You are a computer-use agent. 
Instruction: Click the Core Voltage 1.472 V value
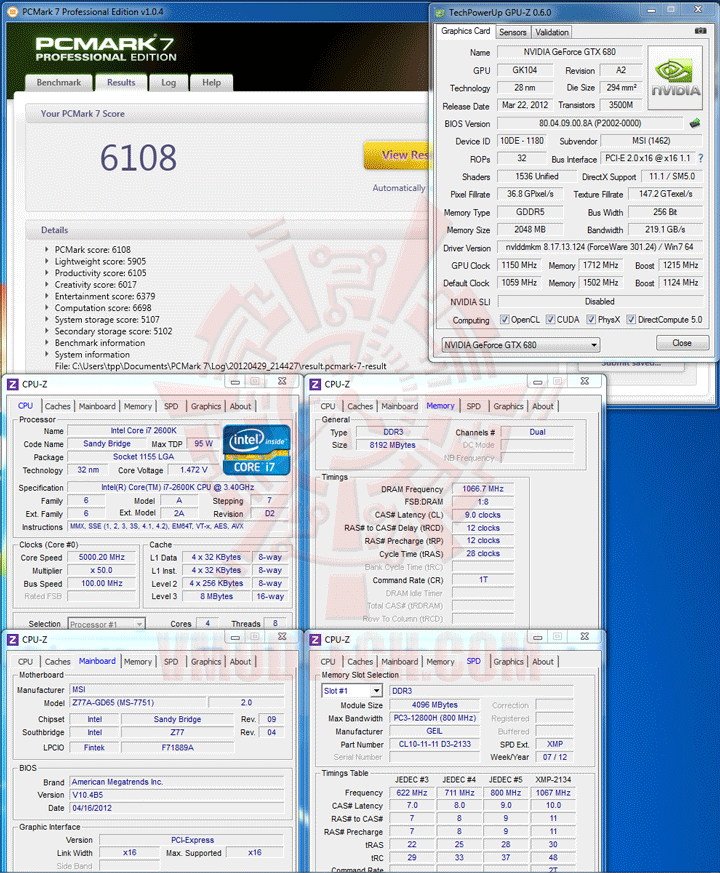[193, 470]
